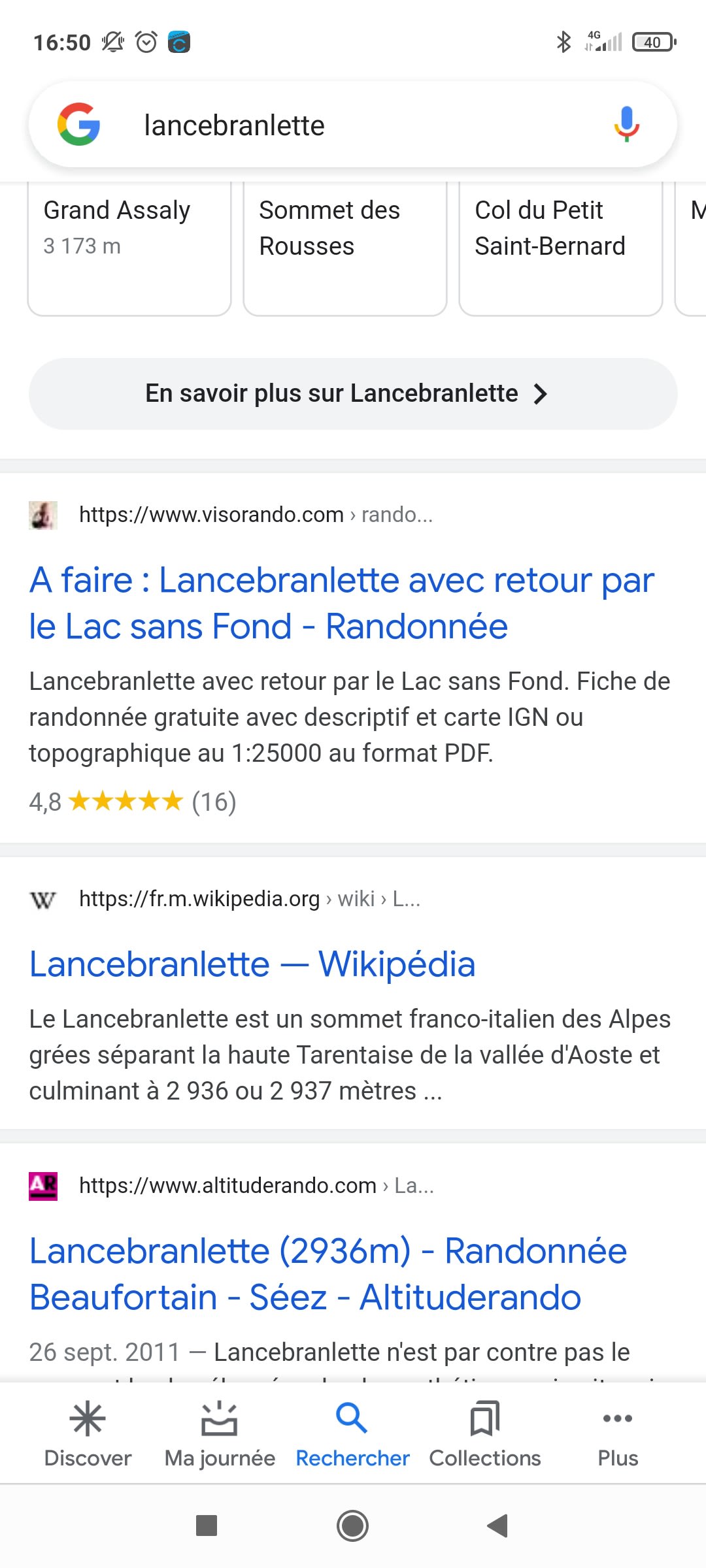Tap the Wikipedia favicon icon

[x=43, y=900]
